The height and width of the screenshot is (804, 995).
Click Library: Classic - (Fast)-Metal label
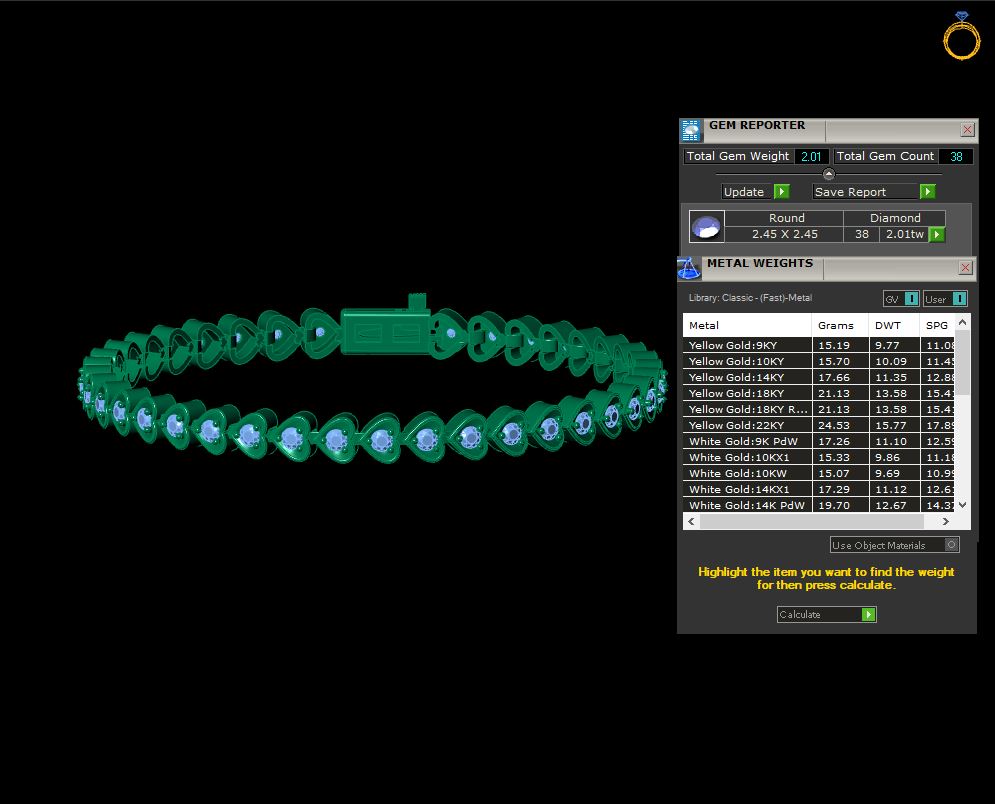coord(750,298)
